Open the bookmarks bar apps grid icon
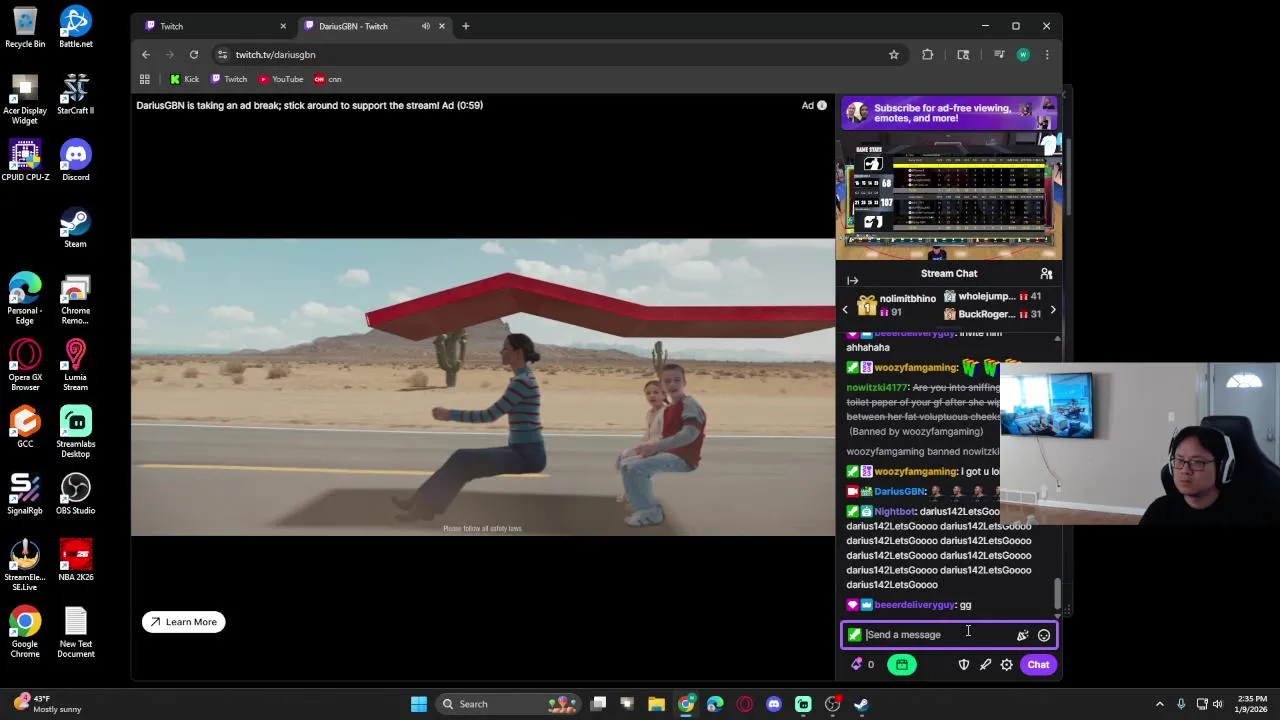This screenshot has width=1280, height=720. point(145,79)
